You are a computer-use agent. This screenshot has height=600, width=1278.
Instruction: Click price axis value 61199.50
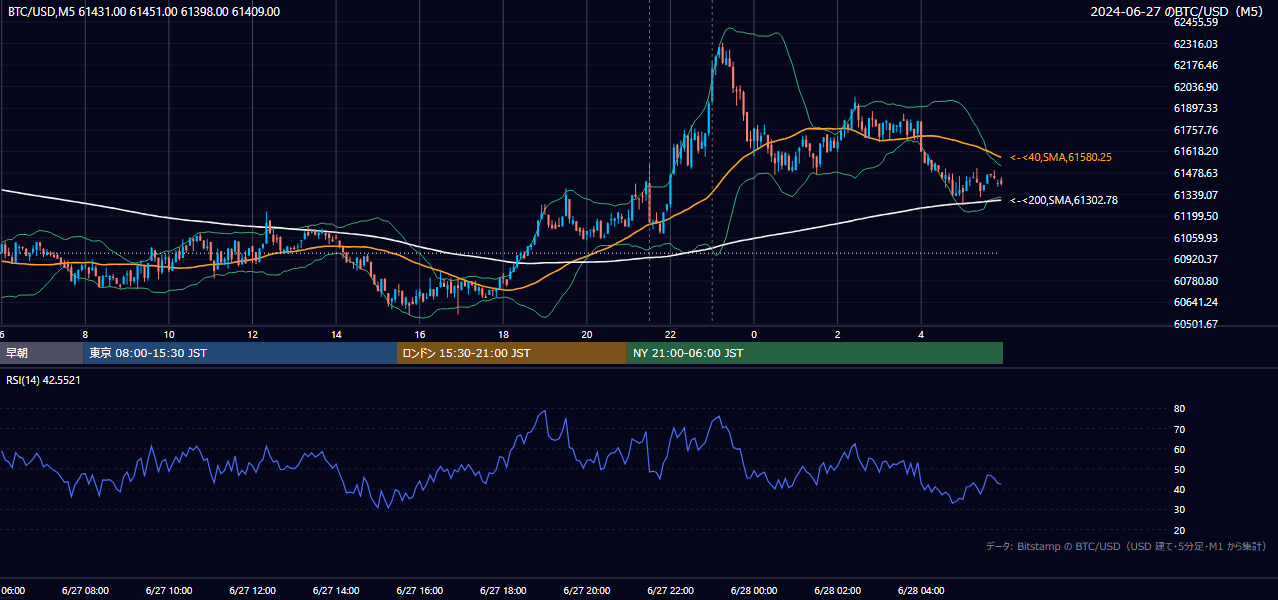[x=1195, y=216]
